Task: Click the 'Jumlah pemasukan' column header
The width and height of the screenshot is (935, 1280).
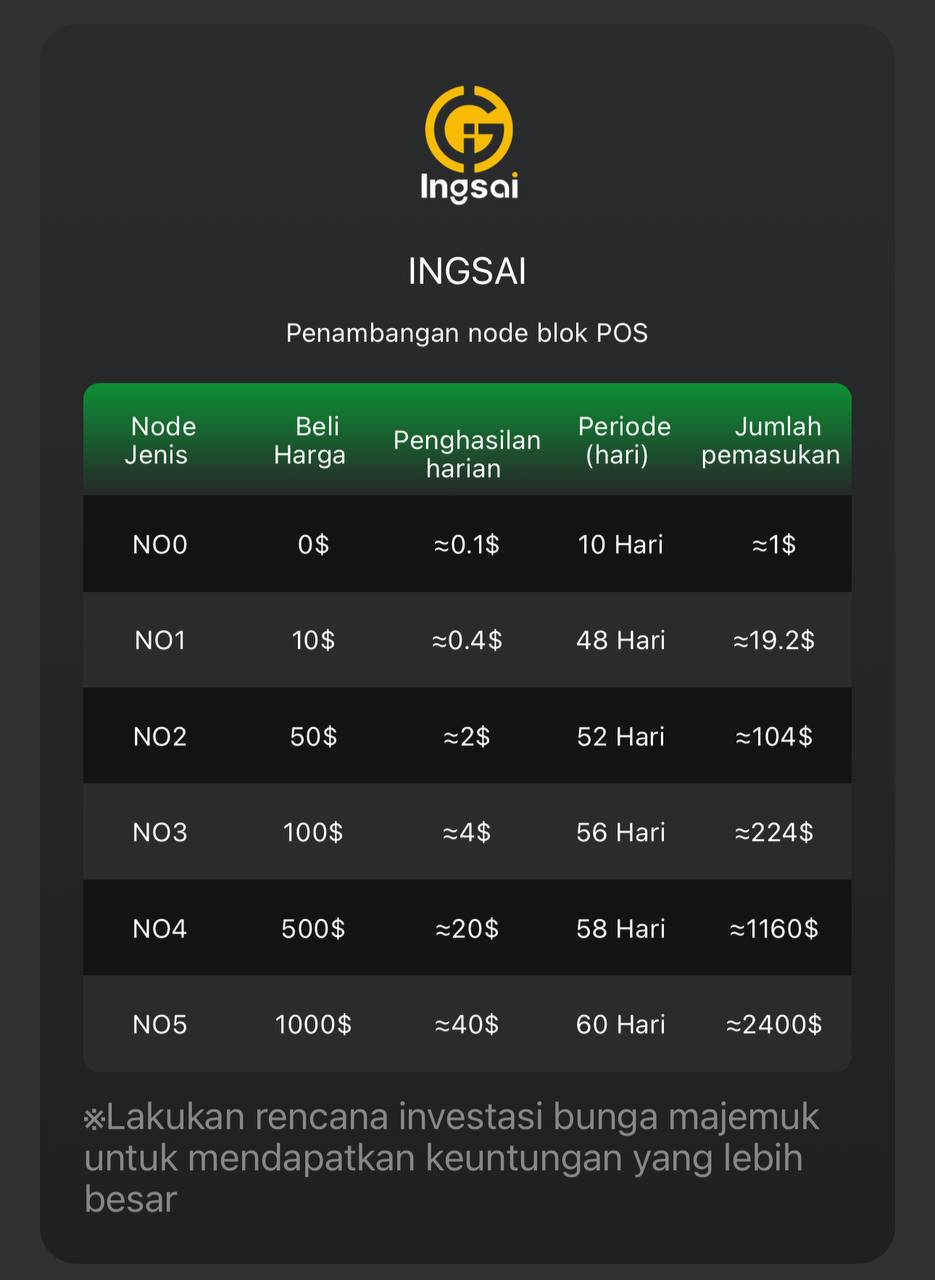Action: pyautogui.click(x=771, y=441)
